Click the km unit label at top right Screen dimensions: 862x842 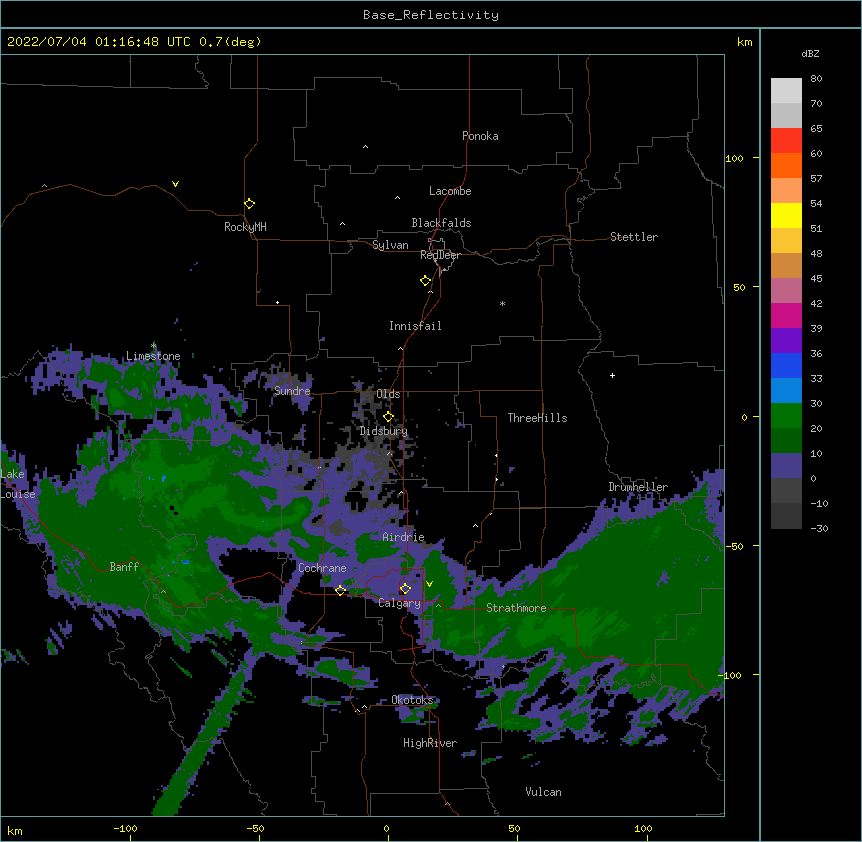click(x=745, y=42)
